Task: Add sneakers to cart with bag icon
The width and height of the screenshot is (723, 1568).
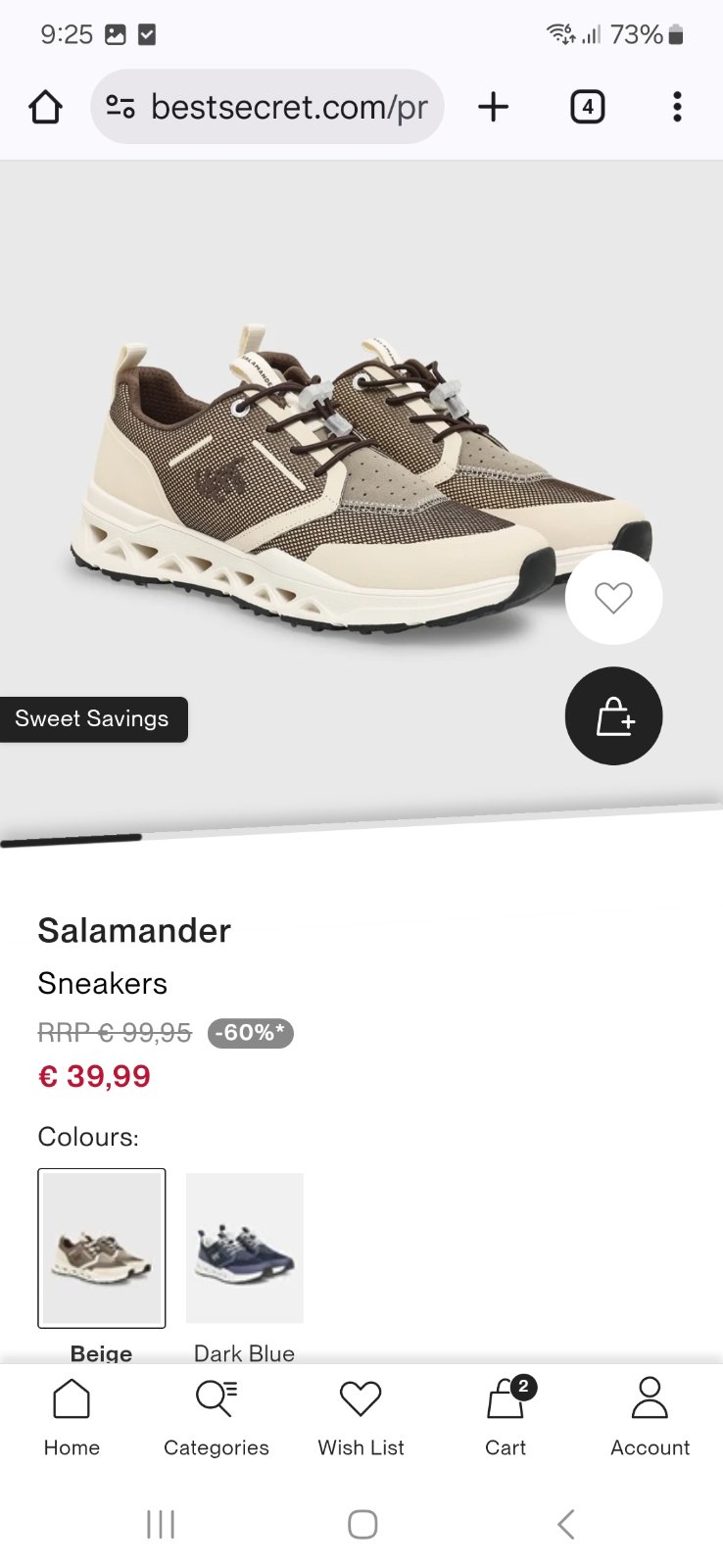Action: pyautogui.click(x=613, y=716)
